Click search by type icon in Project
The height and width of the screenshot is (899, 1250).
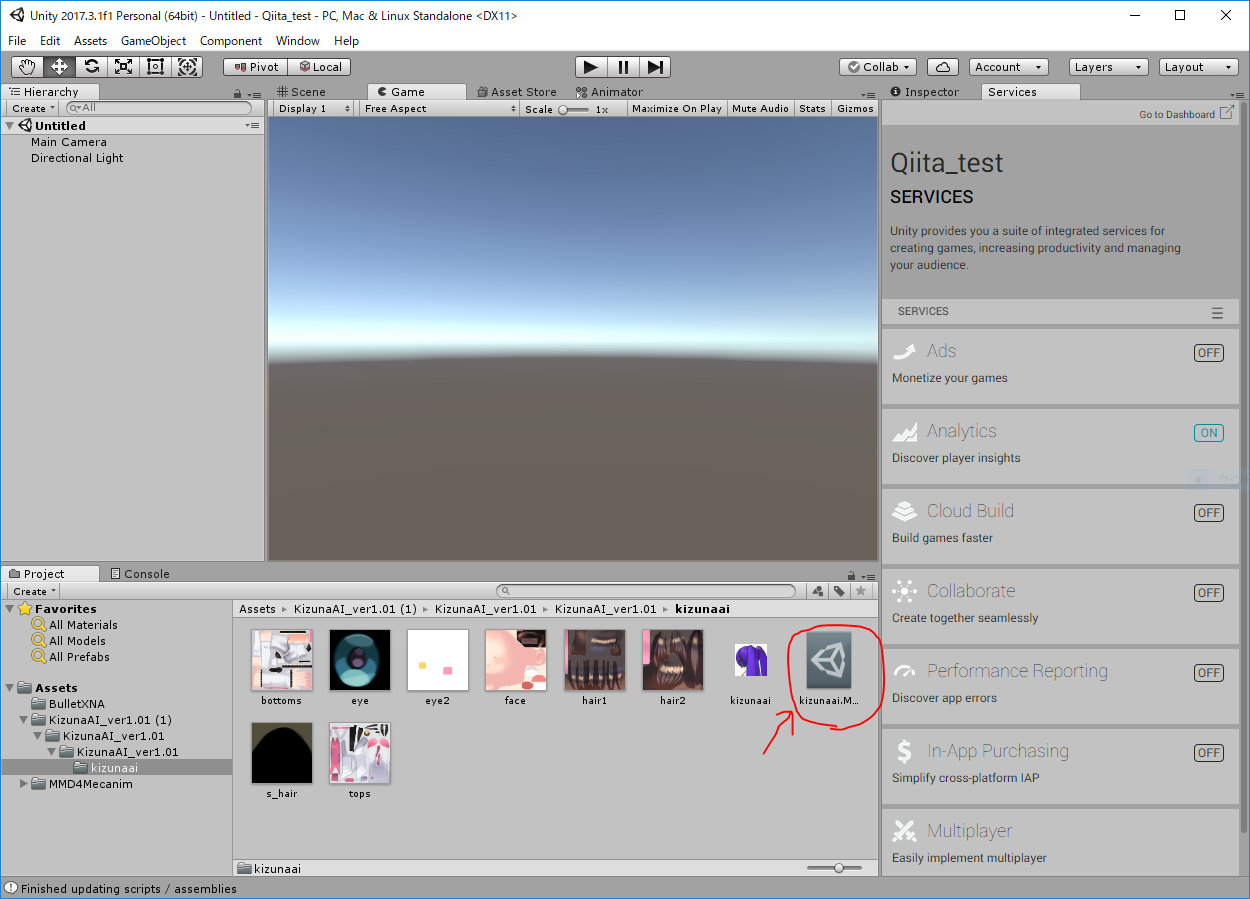click(818, 591)
